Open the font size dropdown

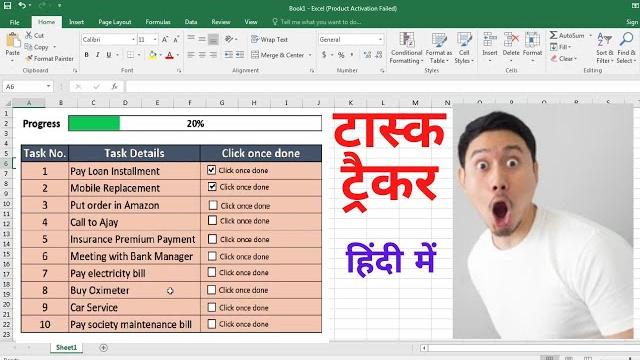click(x=155, y=40)
